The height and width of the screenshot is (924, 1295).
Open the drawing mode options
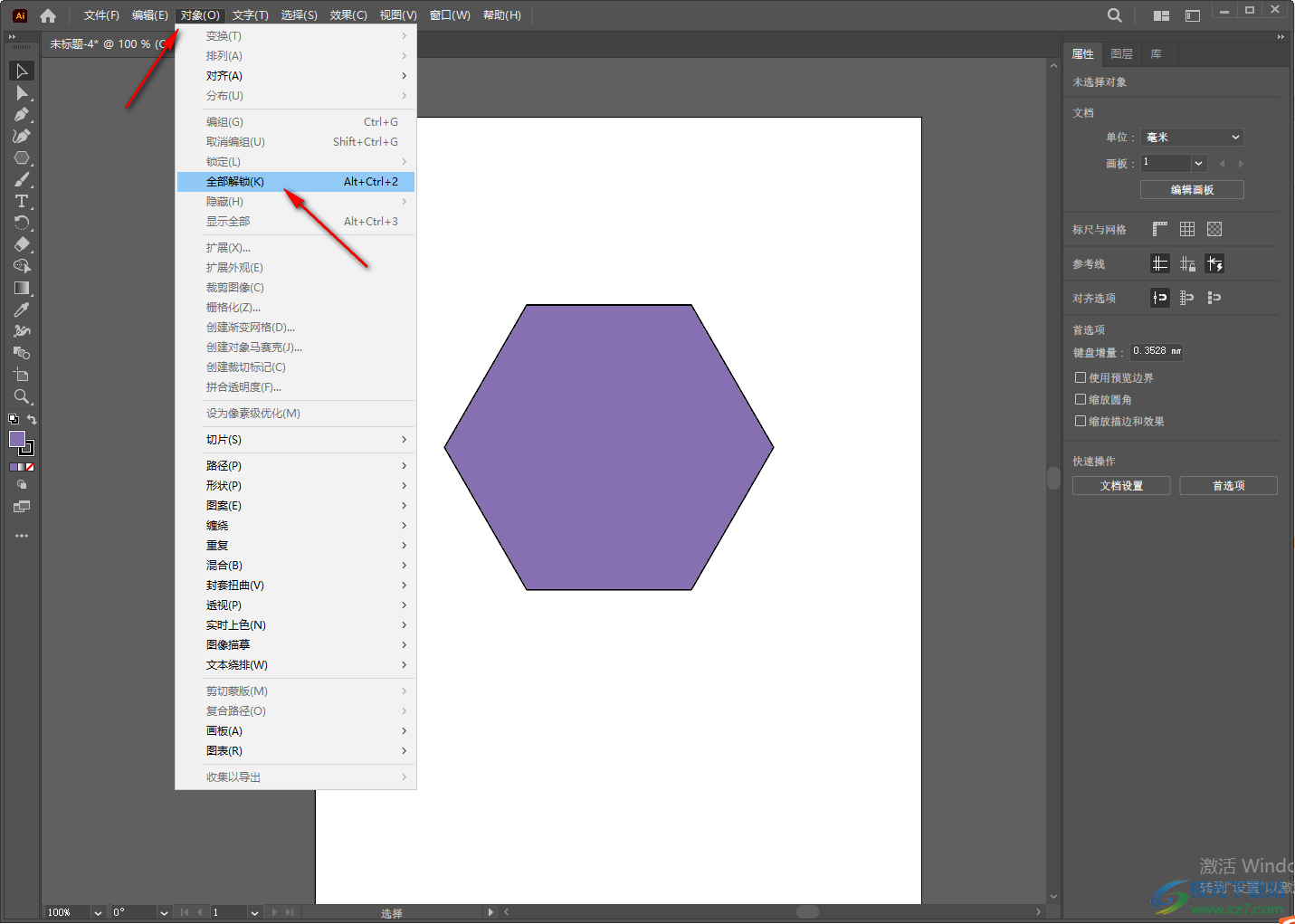22,485
